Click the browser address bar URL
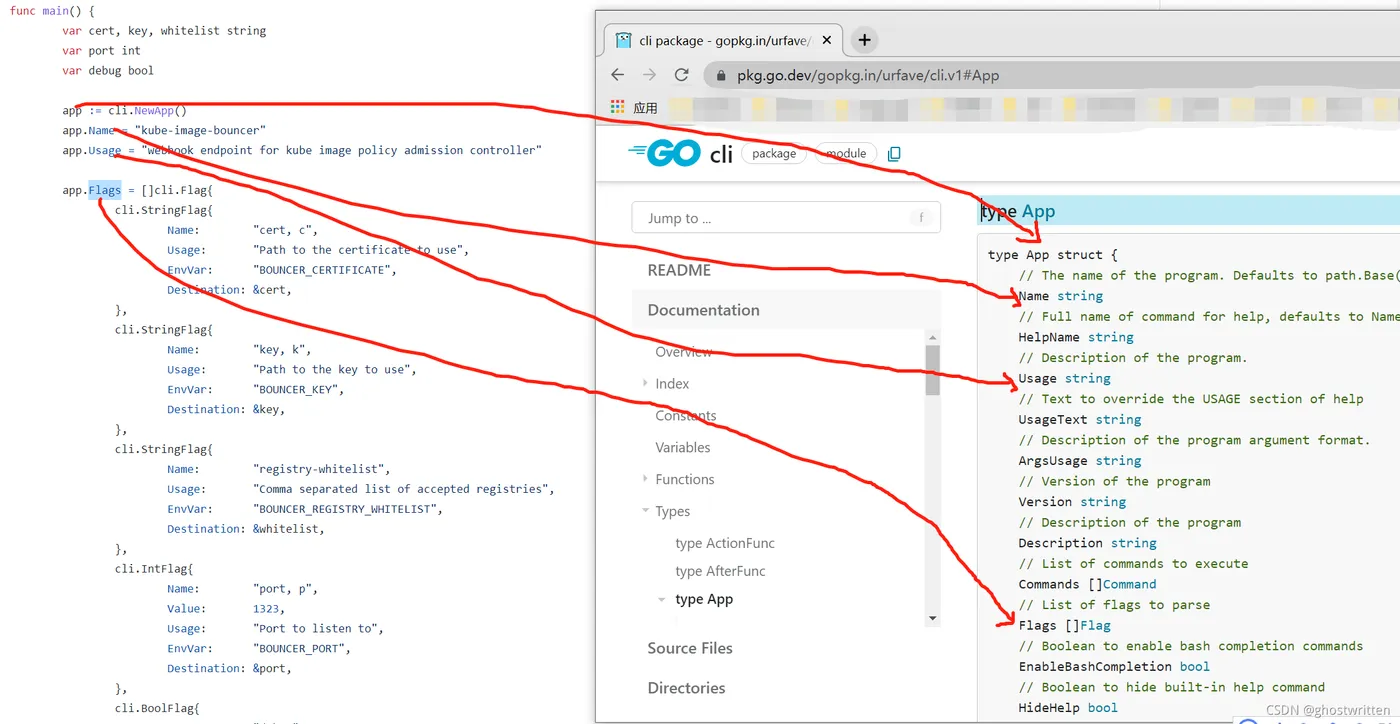This screenshot has width=1400, height=724. tap(868, 75)
